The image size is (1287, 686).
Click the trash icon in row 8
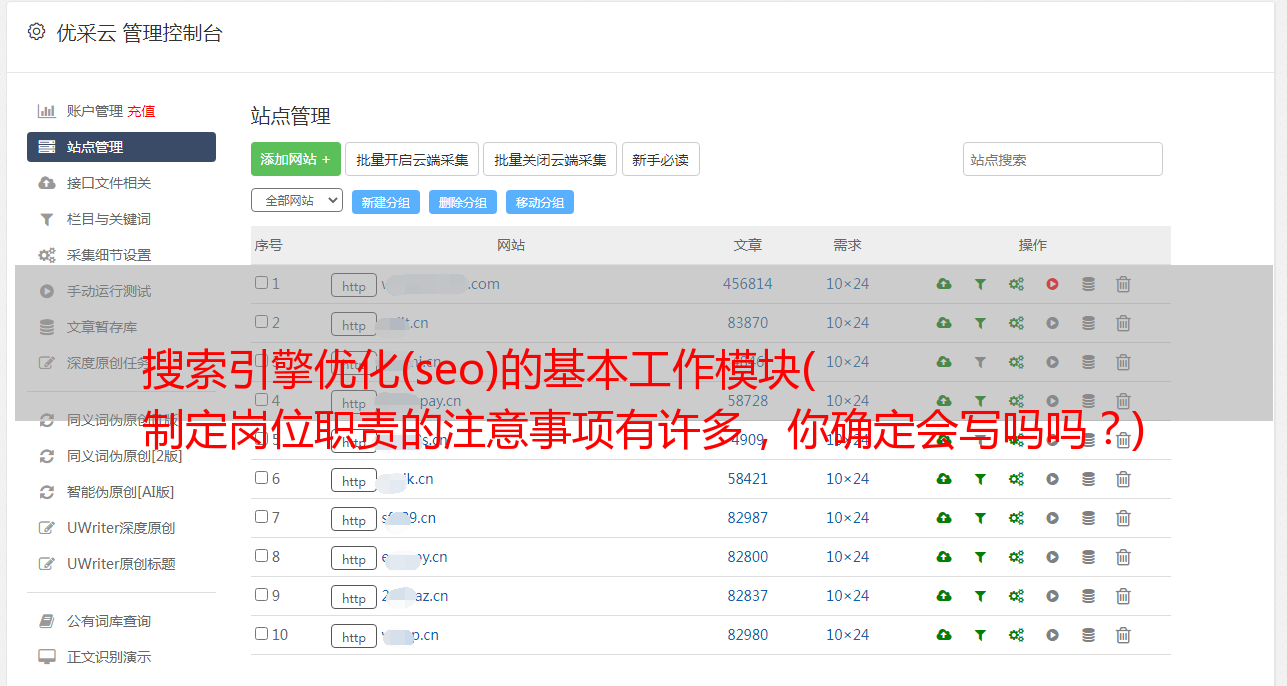[x=1123, y=557]
